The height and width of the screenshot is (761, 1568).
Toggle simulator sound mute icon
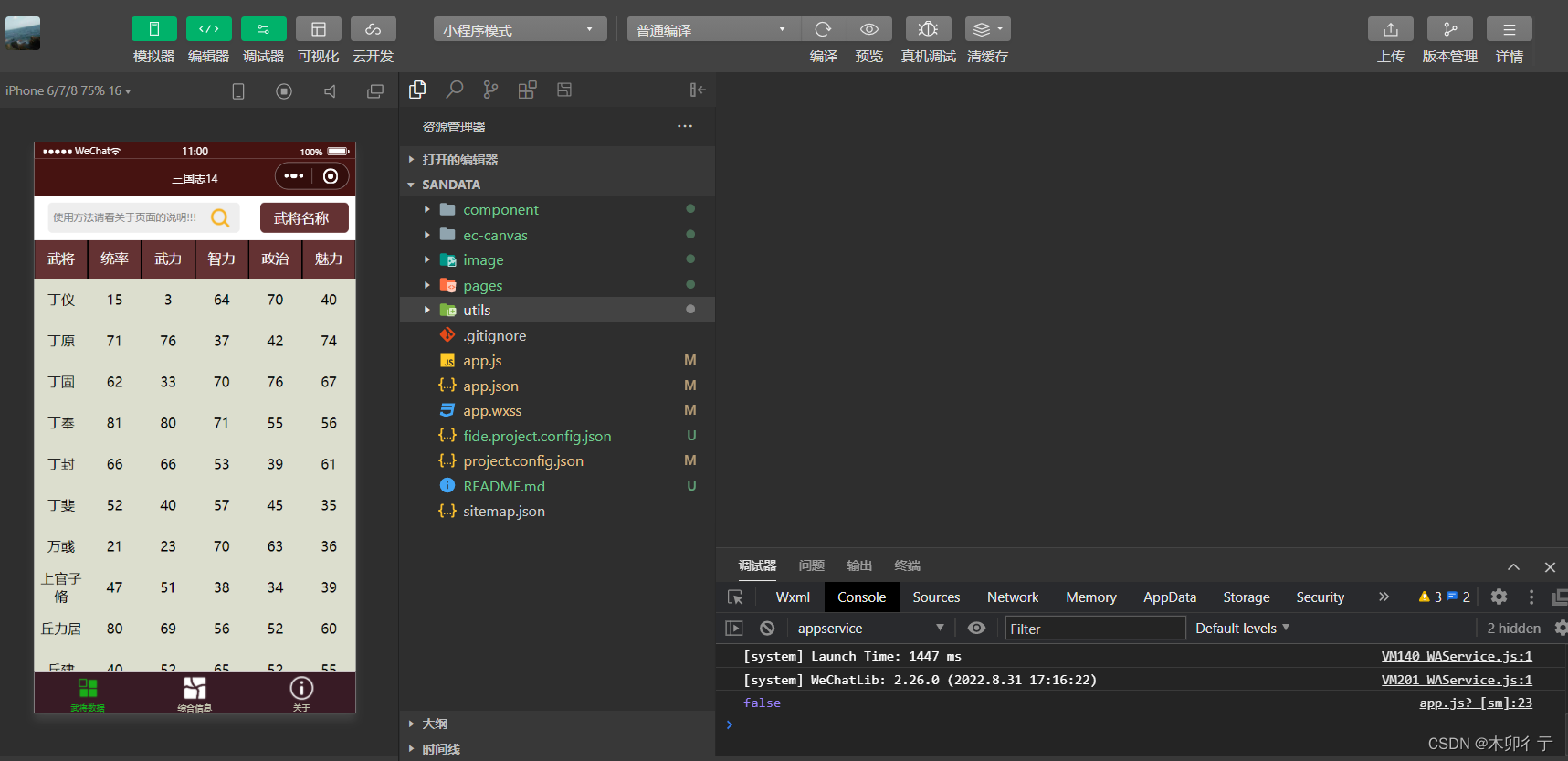pos(330,91)
